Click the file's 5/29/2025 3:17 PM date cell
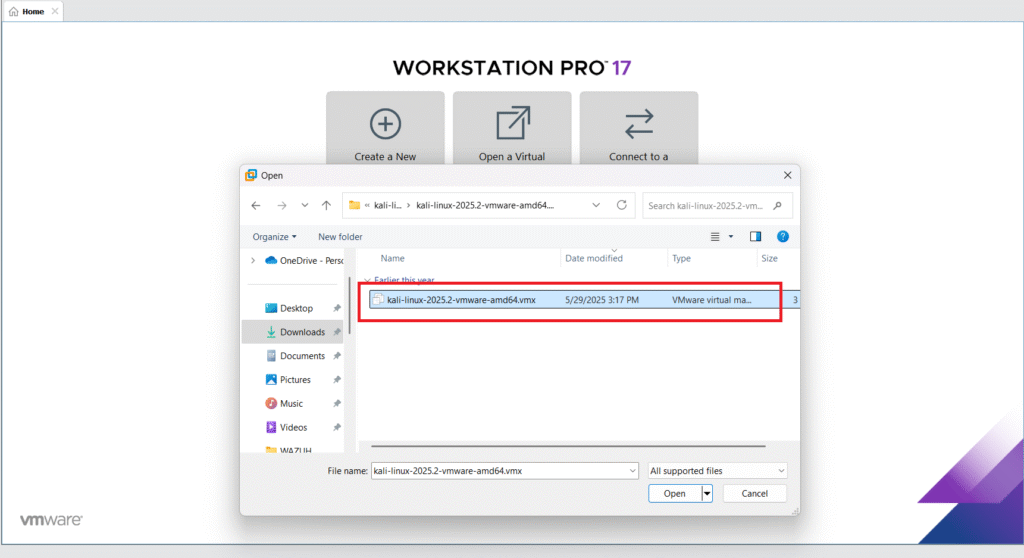Screen dimensions: 1024x558 click(602, 300)
